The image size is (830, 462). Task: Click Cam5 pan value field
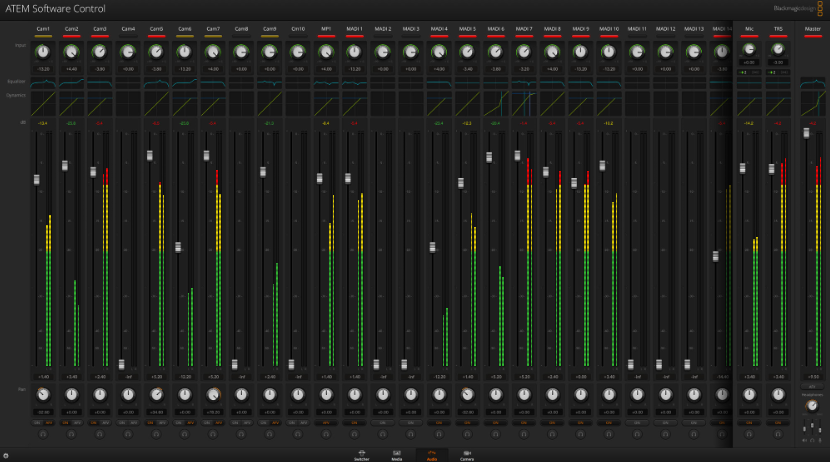tap(156, 412)
